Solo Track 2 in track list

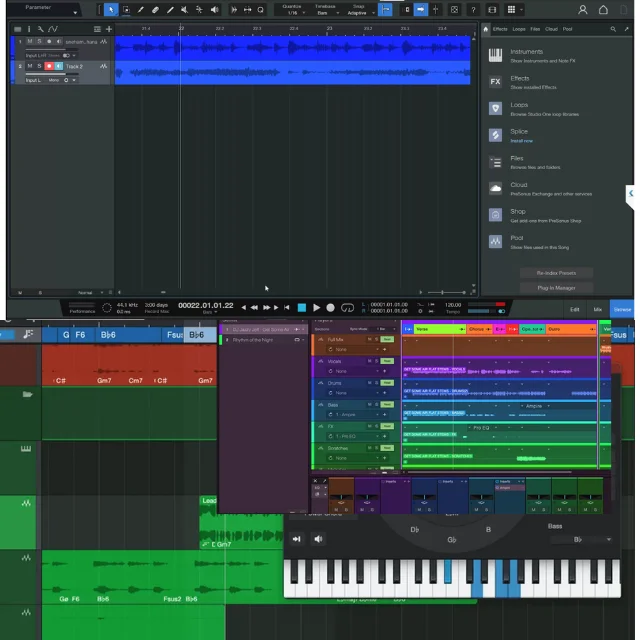(x=38, y=67)
